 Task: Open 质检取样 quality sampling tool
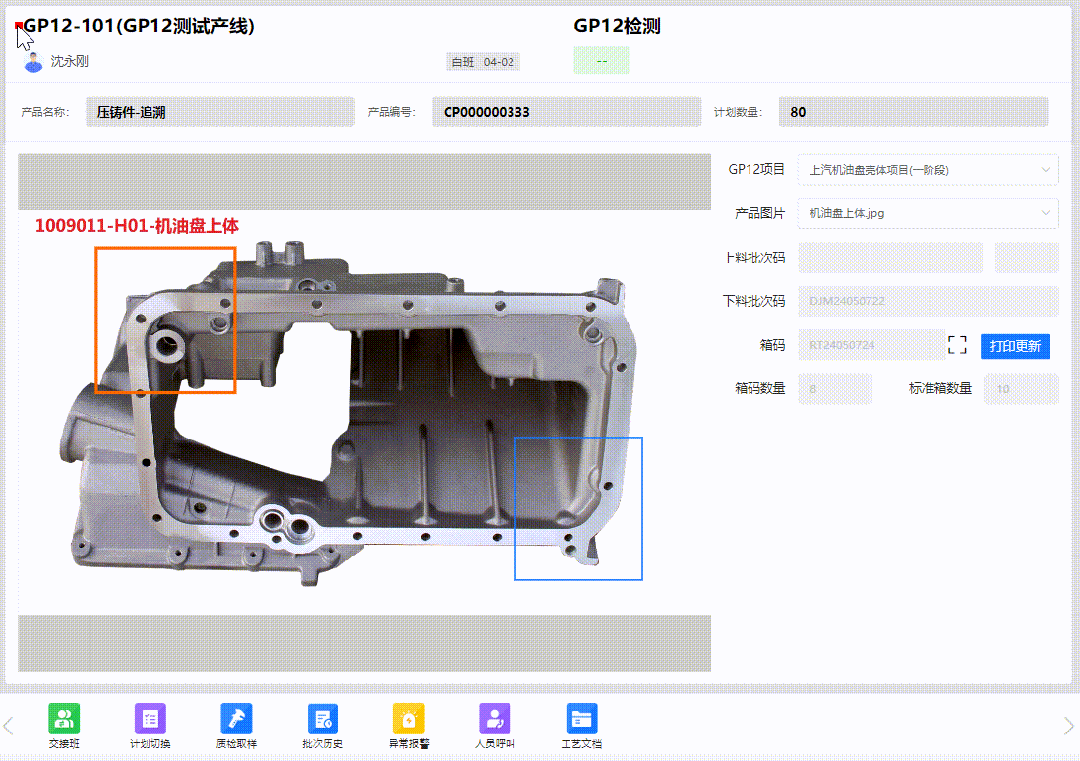coord(236,718)
